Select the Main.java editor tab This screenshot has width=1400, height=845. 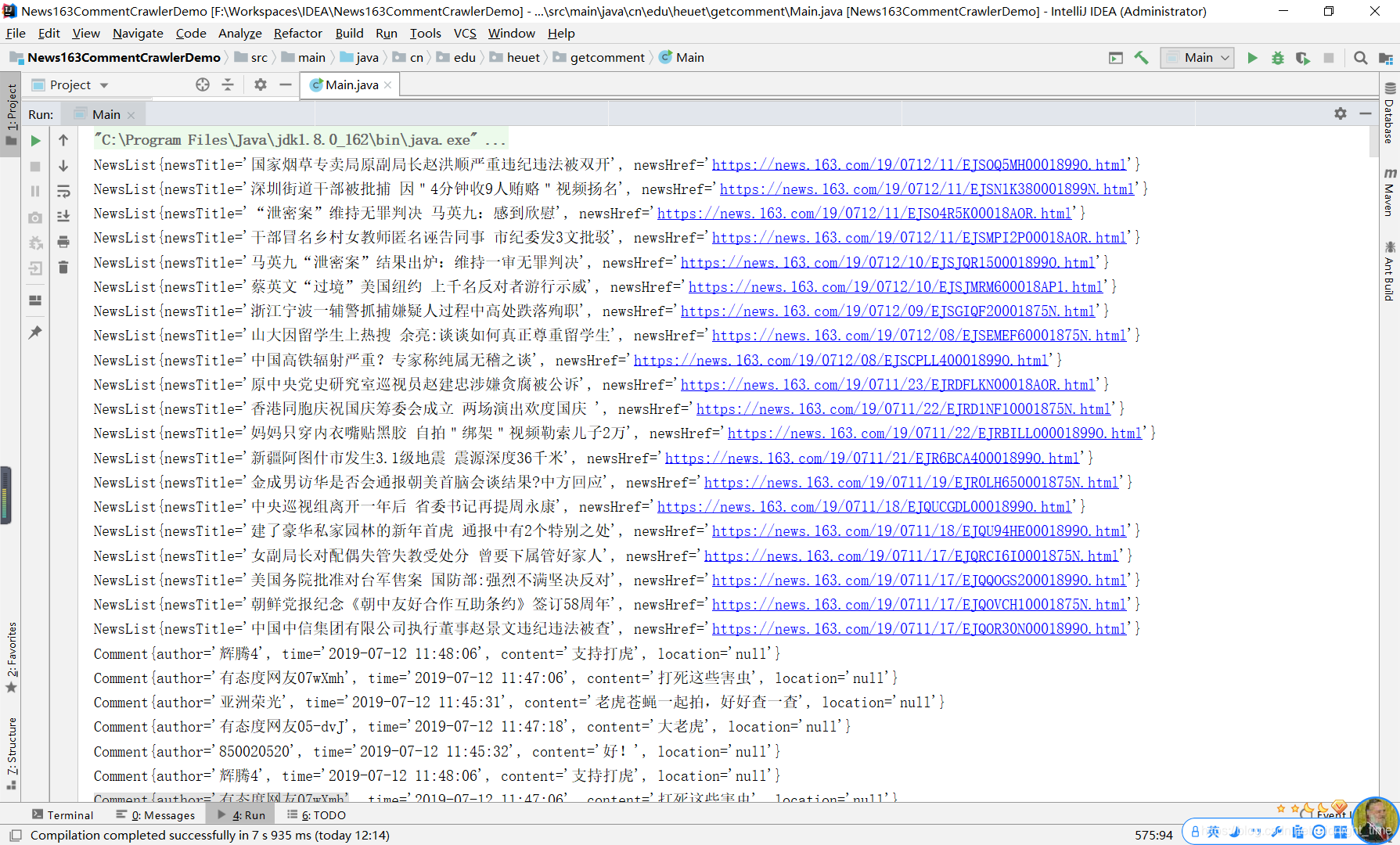point(351,85)
